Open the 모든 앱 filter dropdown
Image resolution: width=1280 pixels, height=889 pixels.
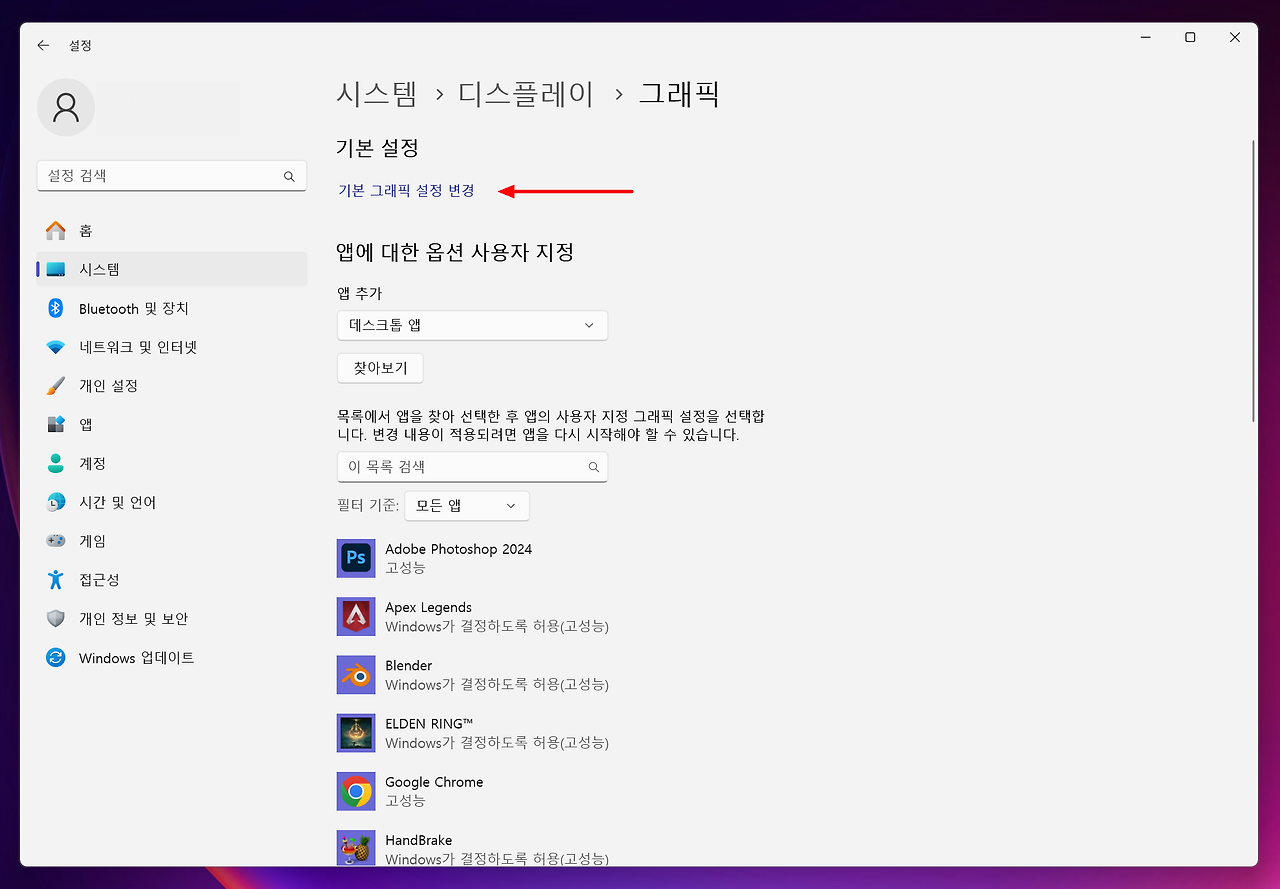pyautogui.click(x=466, y=505)
